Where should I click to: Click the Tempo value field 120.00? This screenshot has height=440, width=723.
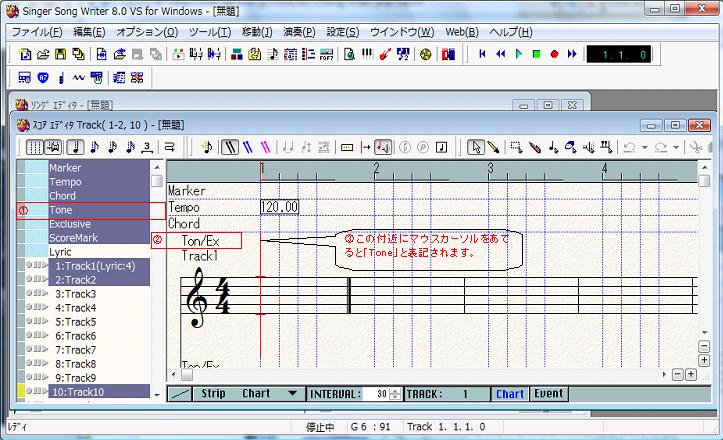[279, 207]
